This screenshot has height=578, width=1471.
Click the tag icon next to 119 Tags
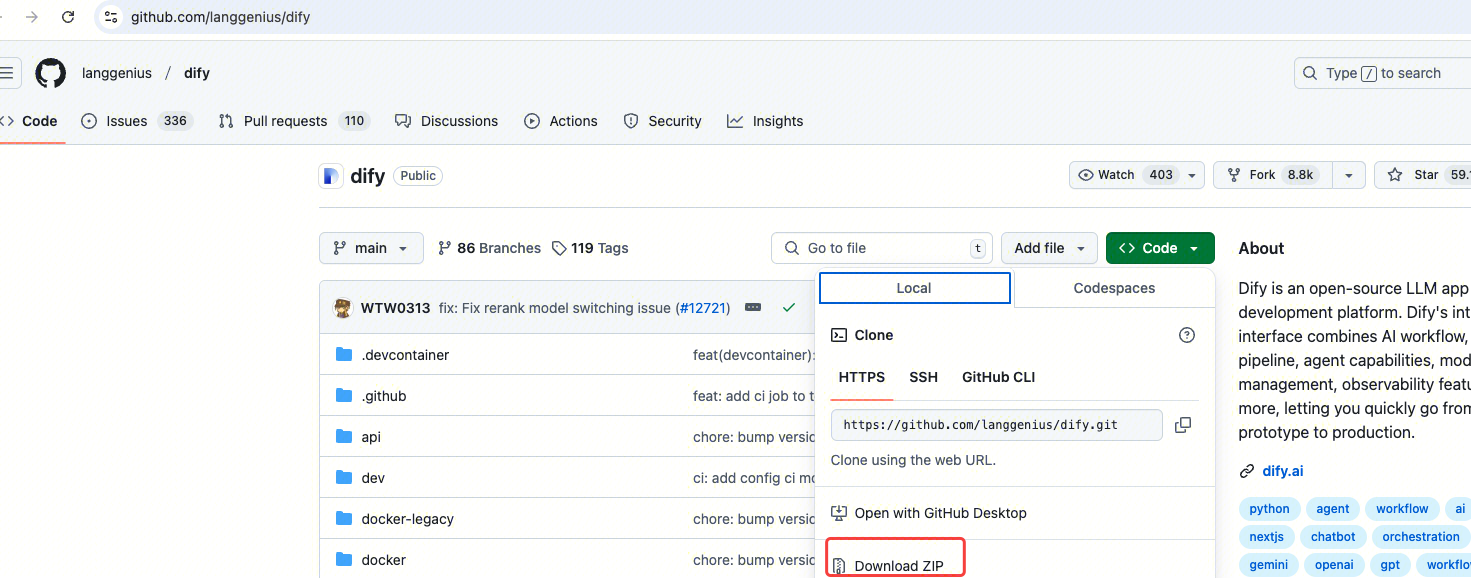559,248
